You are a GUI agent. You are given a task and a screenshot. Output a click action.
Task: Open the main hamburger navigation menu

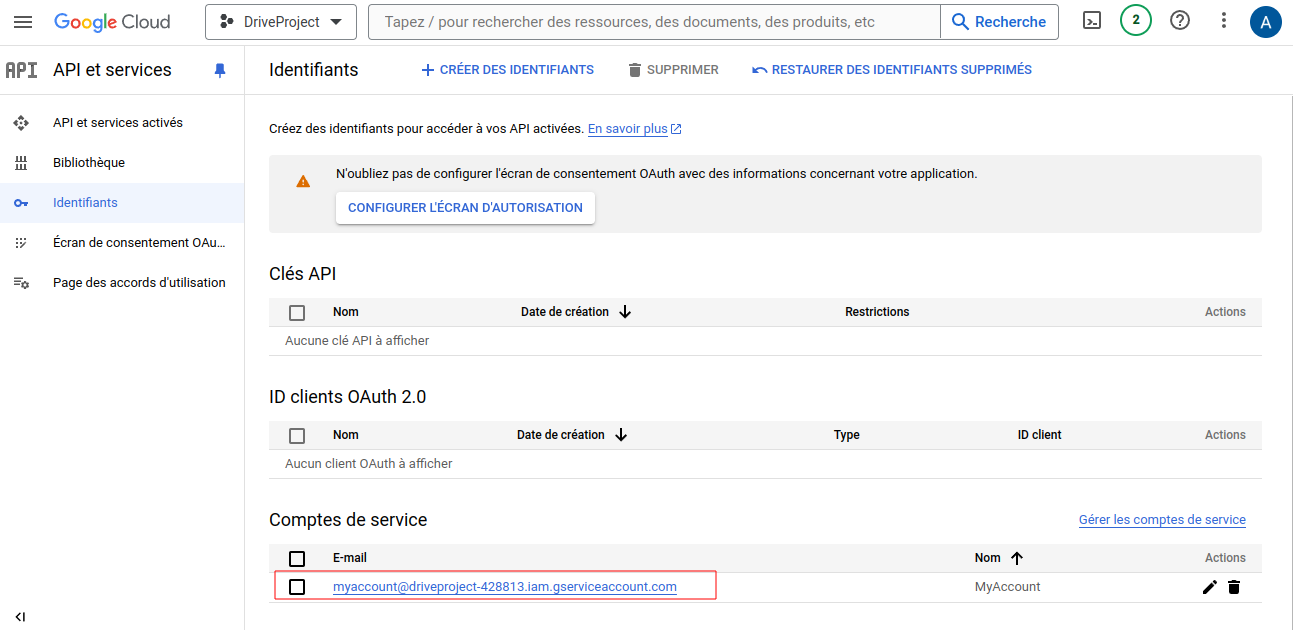pos(23,22)
